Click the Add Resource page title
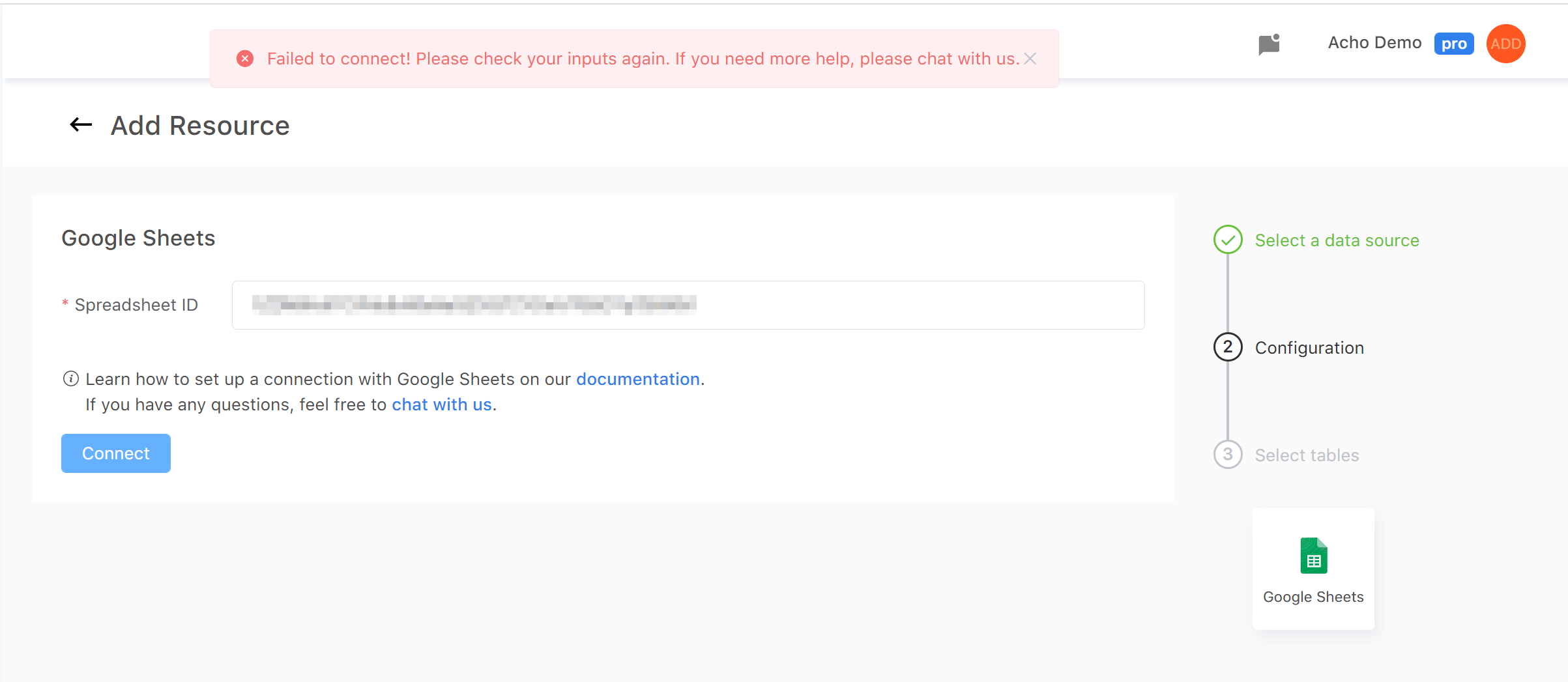 pyautogui.click(x=200, y=126)
